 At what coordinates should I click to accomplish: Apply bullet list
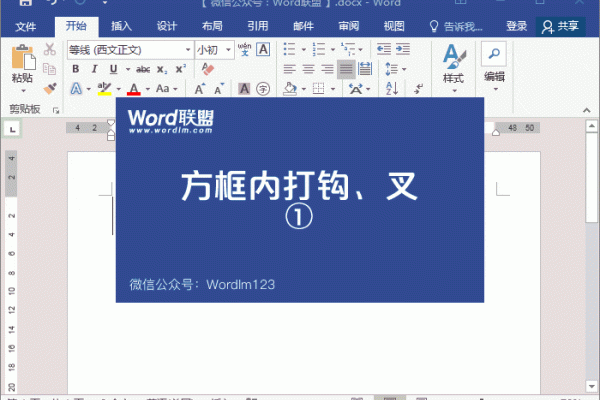click(289, 49)
